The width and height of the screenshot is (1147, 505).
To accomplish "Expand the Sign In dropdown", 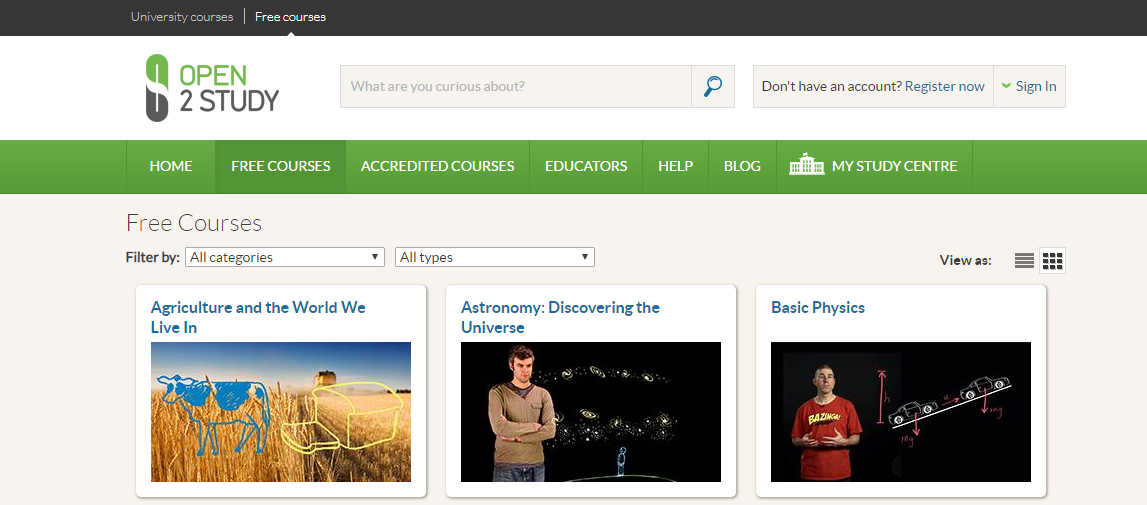I will [1028, 86].
